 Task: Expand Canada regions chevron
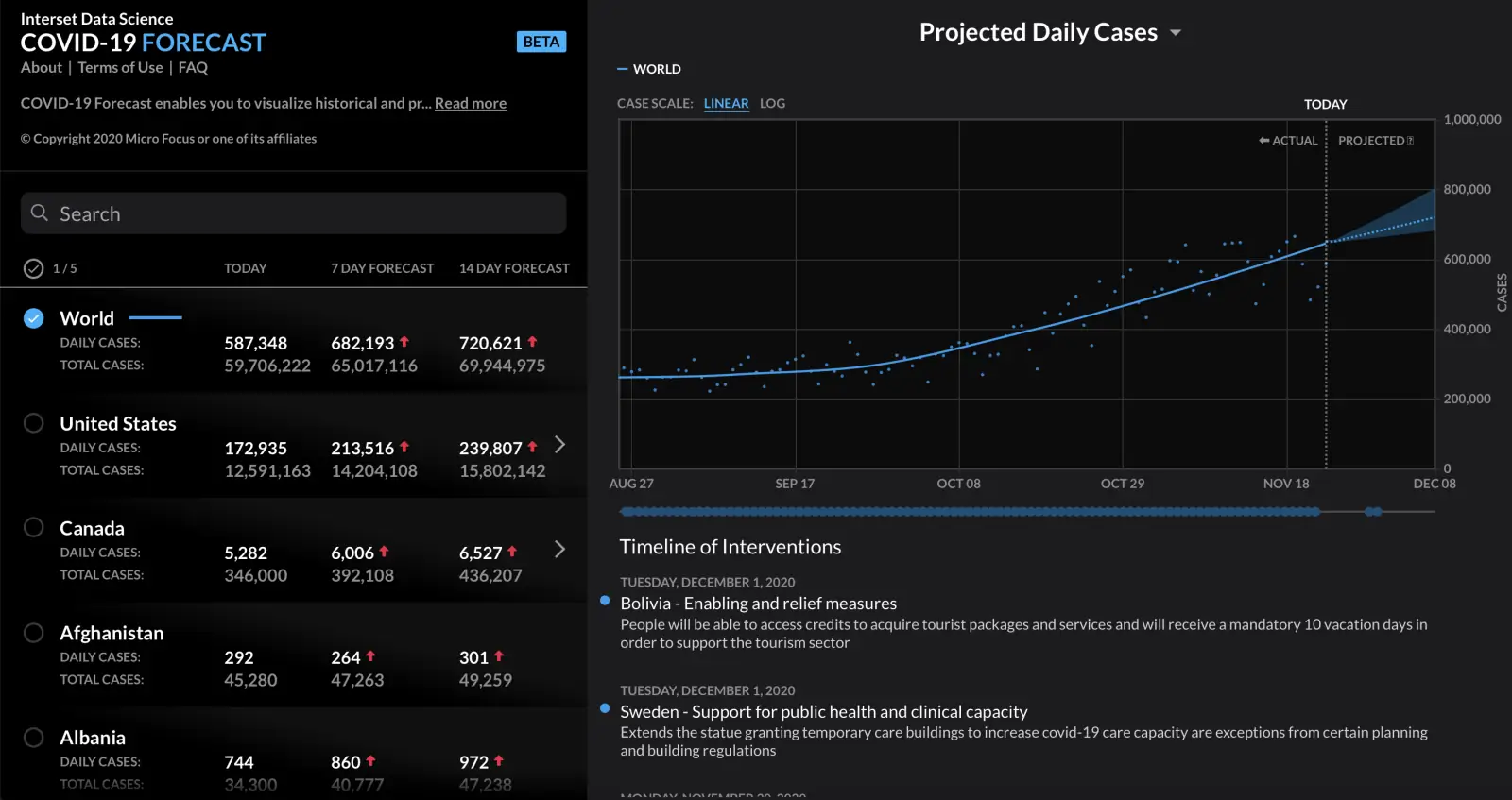pyautogui.click(x=559, y=550)
